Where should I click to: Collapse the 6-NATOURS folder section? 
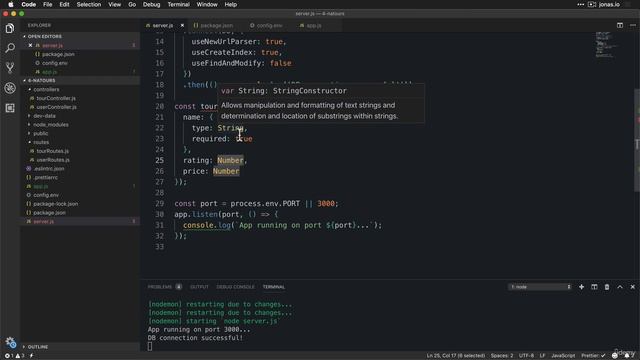[80, 80]
